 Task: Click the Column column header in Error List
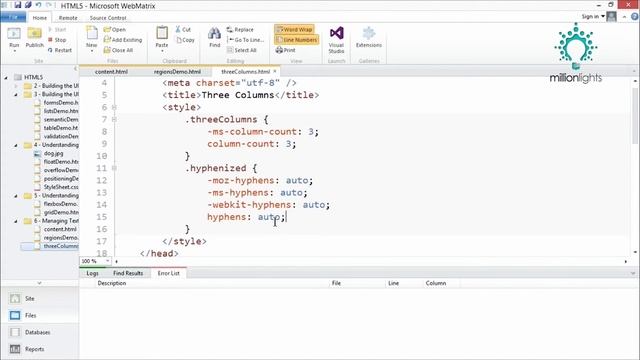point(436,283)
